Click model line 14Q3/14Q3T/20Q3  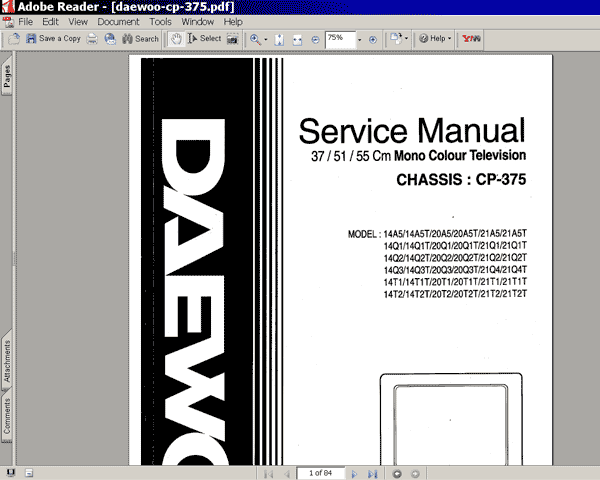[x=455, y=270]
